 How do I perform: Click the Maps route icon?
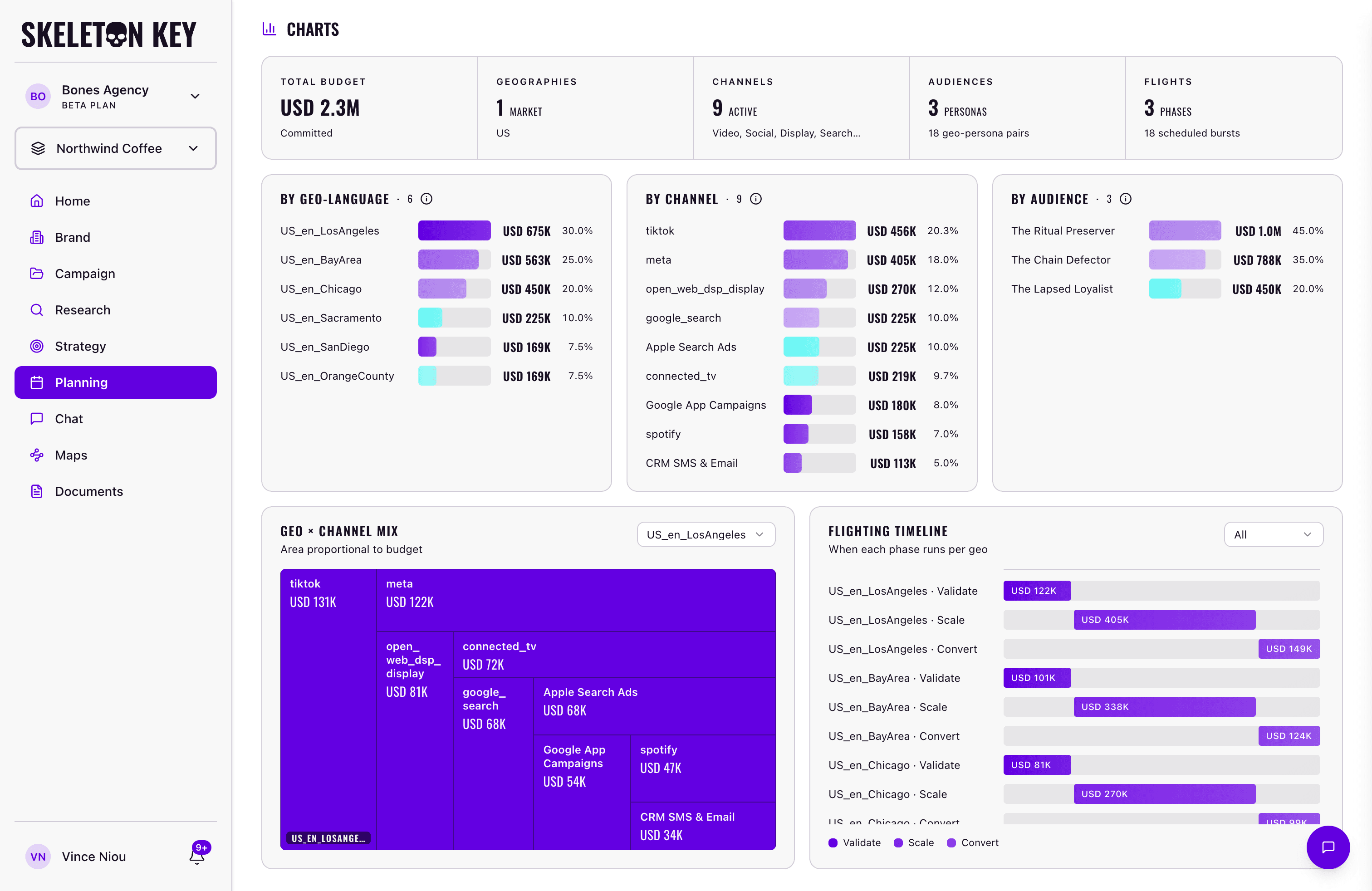(37, 455)
